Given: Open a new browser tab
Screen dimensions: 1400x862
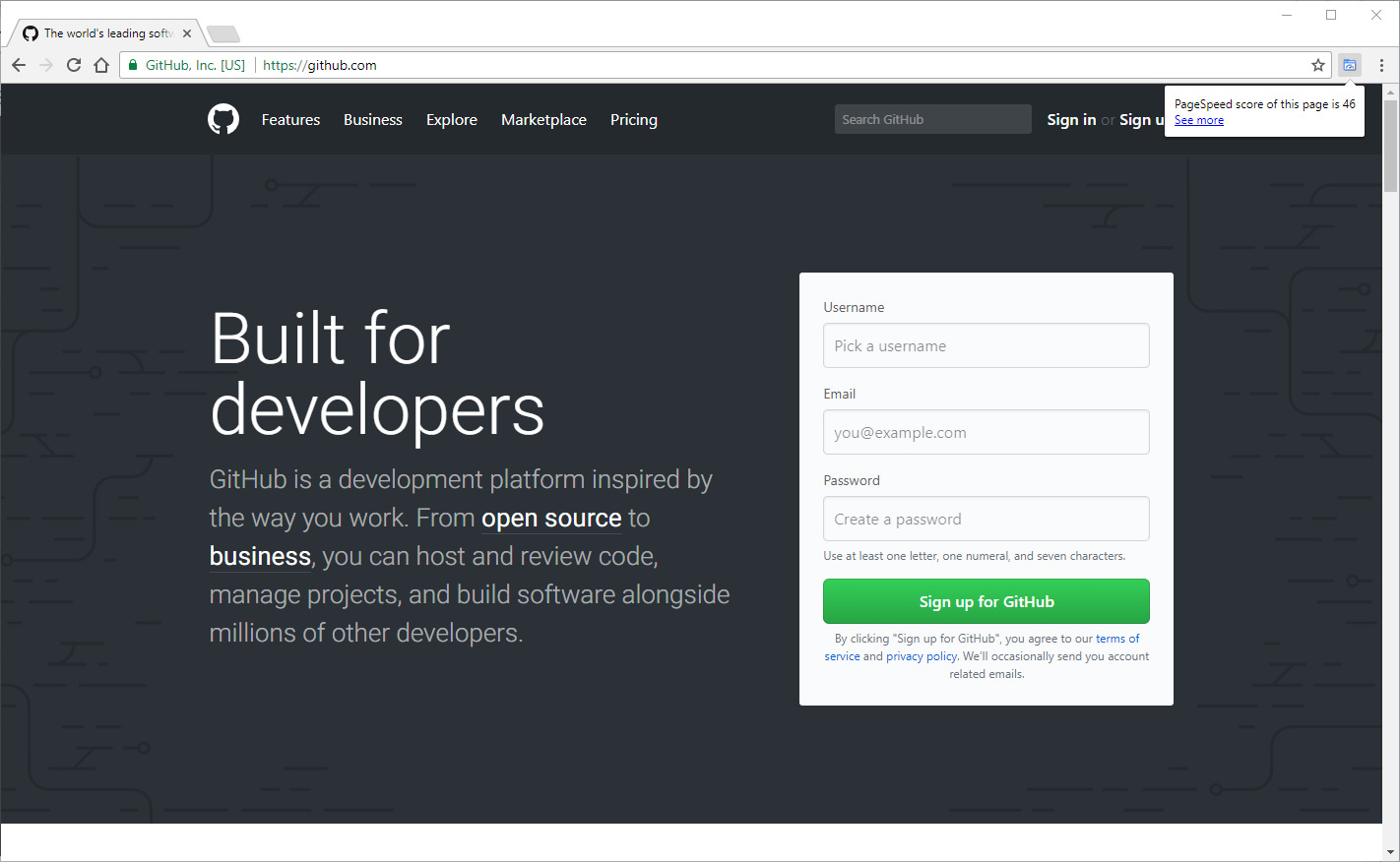Looking at the screenshot, I should [223, 34].
